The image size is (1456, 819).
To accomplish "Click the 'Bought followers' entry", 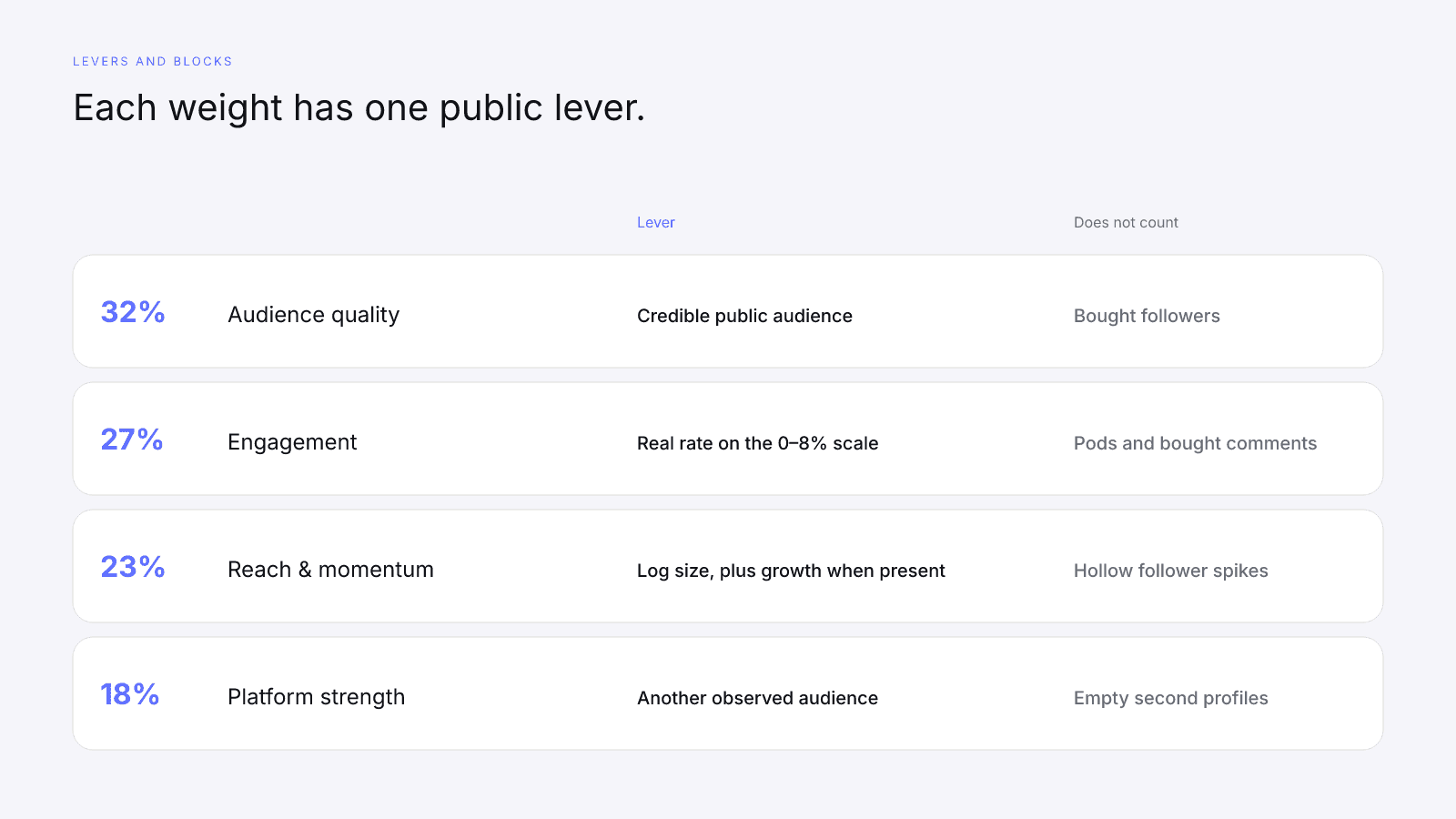I will pyautogui.click(x=1147, y=316).
